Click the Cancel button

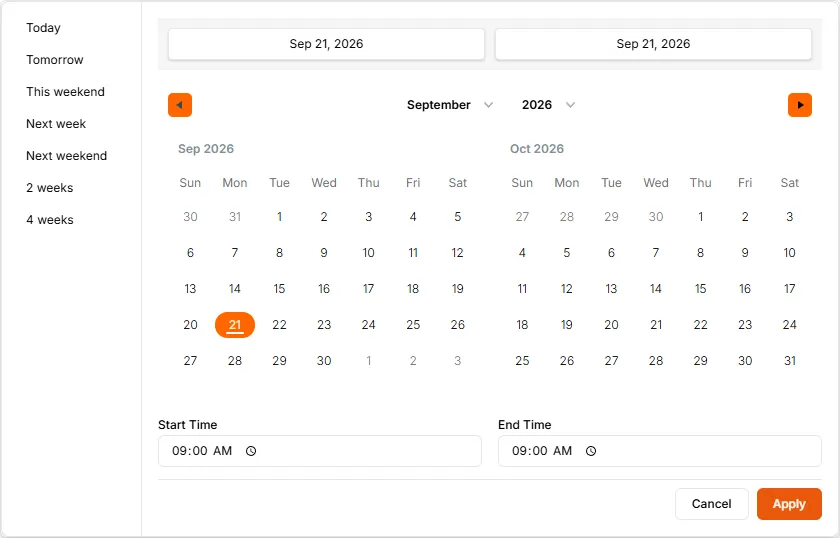coord(711,504)
